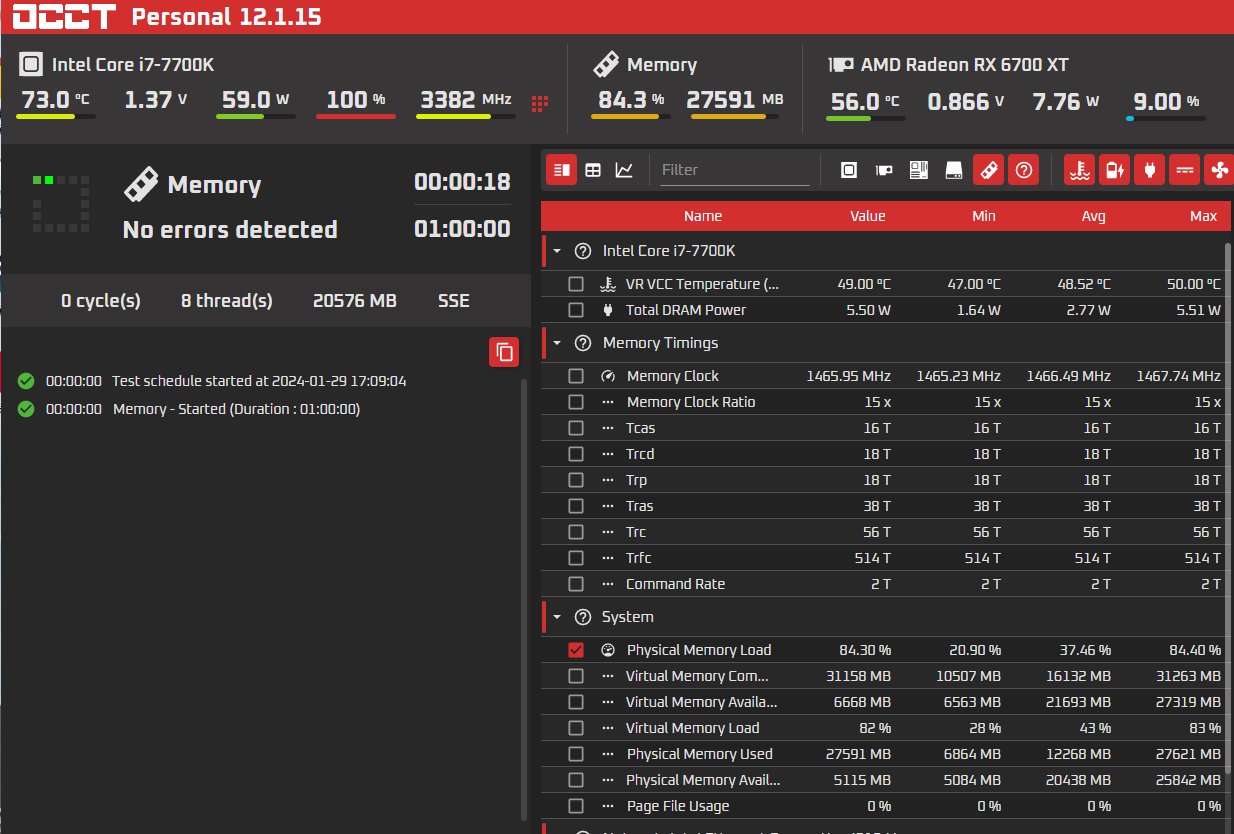This screenshot has width=1234, height=834.
Task: Toggle the battery voltage sensor filter icon
Action: tap(1114, 170)
